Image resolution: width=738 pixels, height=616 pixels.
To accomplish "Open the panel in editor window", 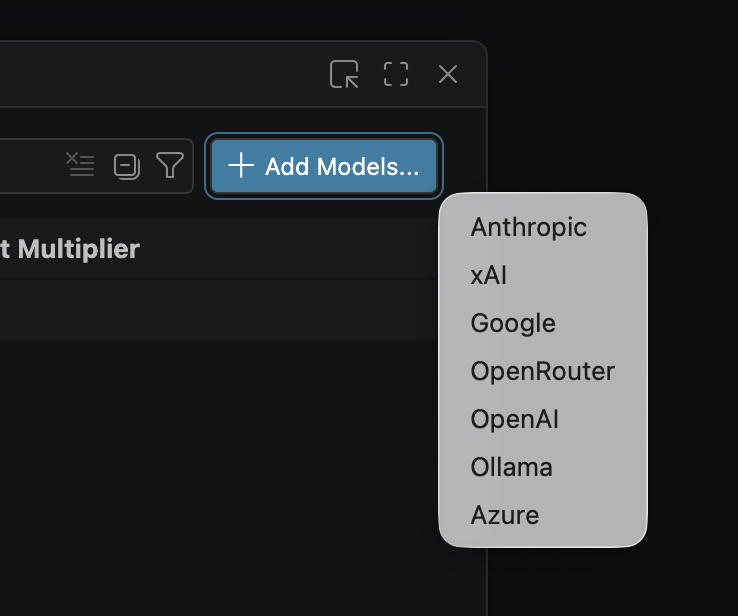I will 344,74.
